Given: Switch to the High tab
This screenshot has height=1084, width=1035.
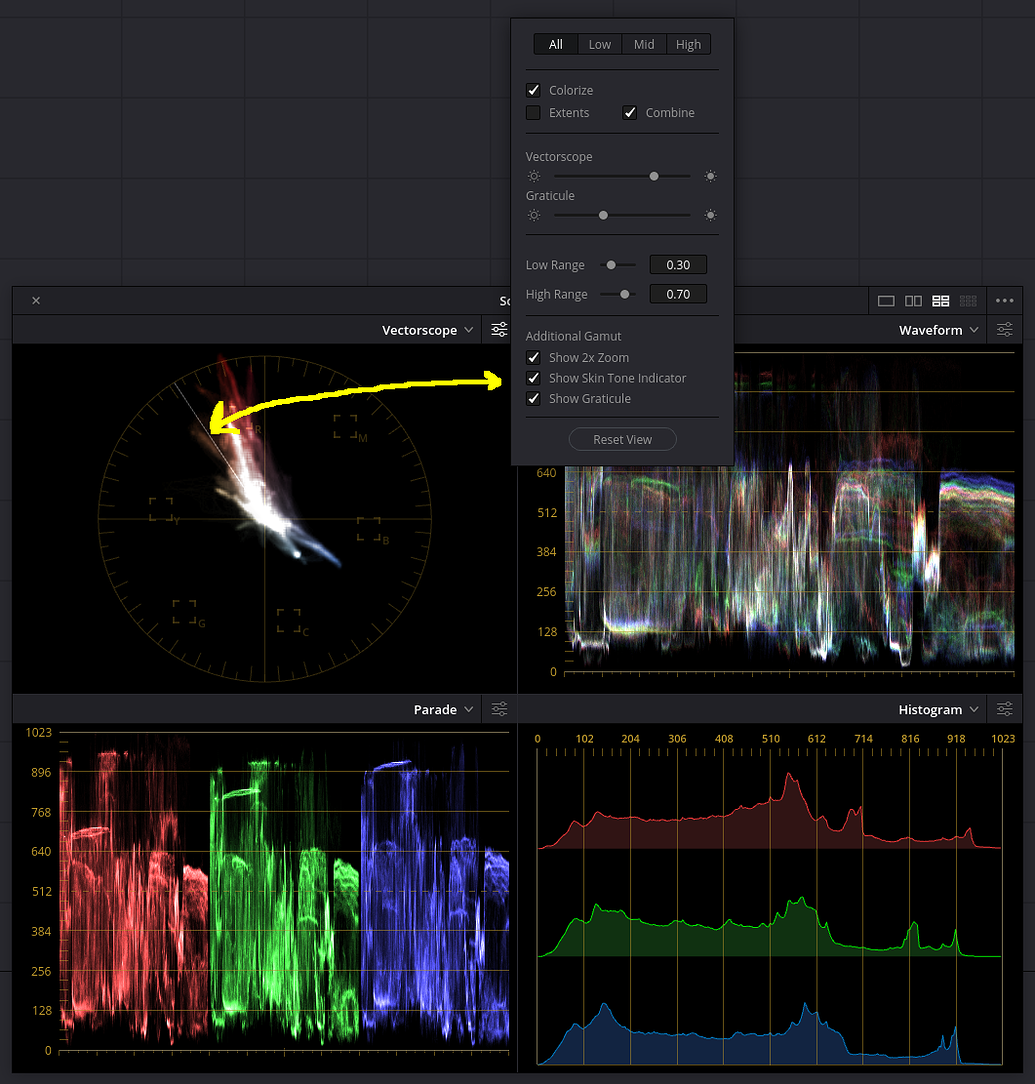Looking at the screenshot, I should pos(687,44).
